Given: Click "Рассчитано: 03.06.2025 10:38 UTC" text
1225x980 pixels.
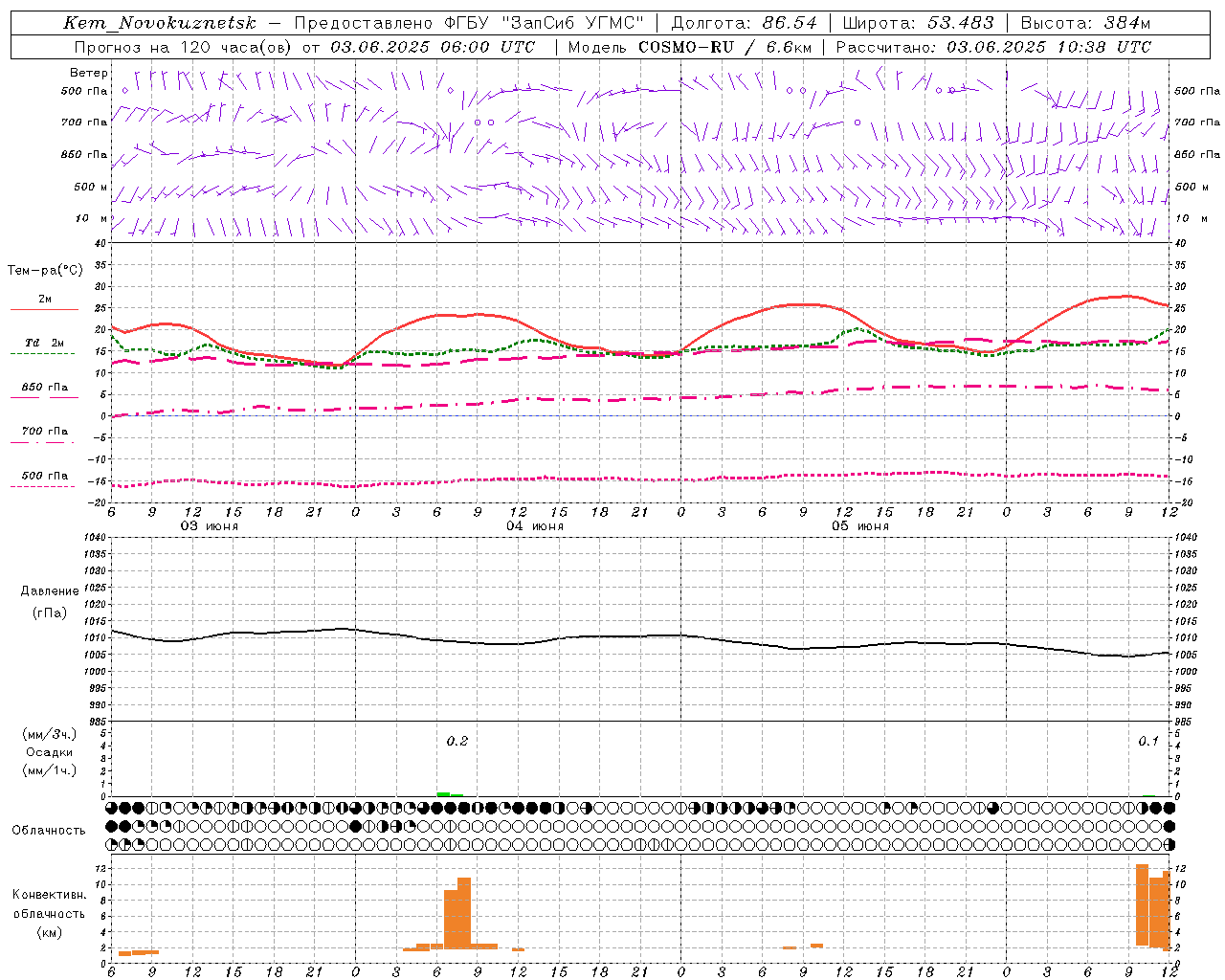Looking at the screenshot, I should click(992, 47).
